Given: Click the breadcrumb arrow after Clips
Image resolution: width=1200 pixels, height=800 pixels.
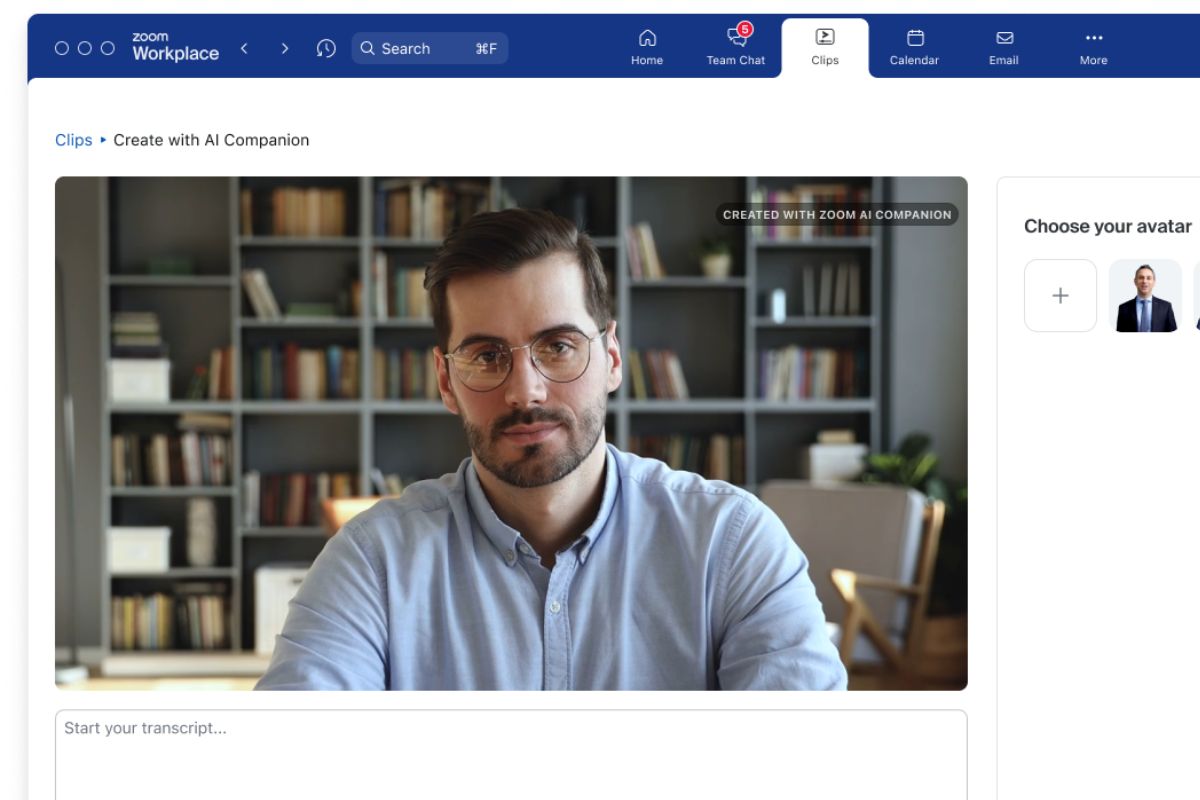Looking at the screenshot, I should click(x=101, y=140).
